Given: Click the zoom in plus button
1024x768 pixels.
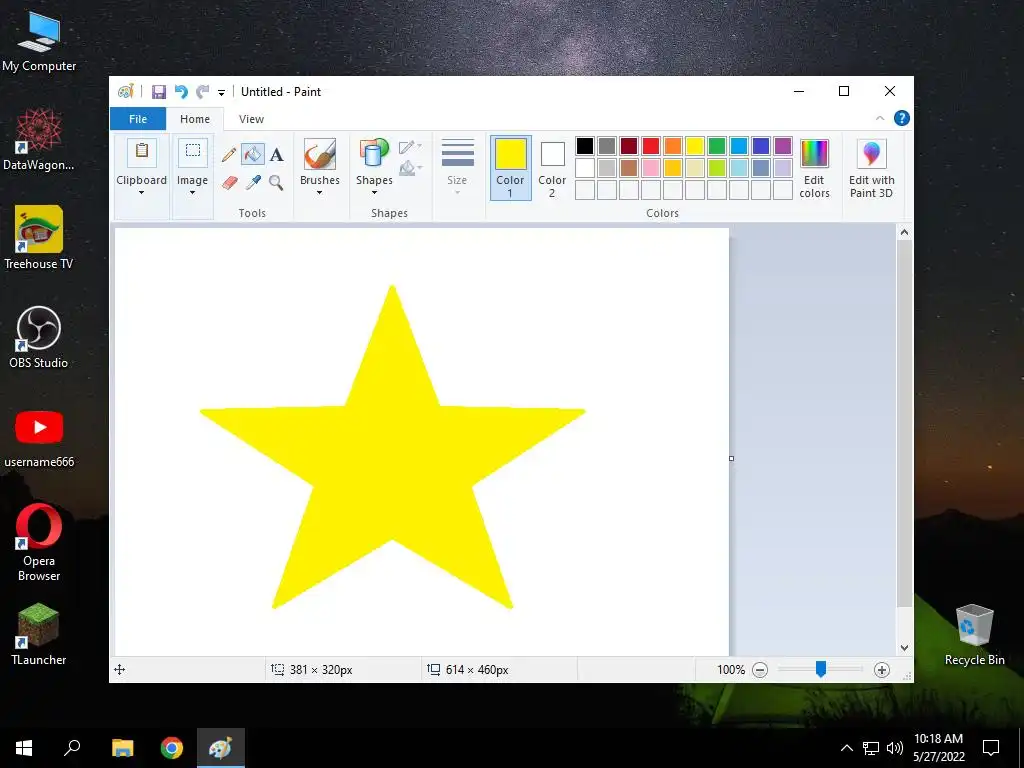Looking at the screenshot, I should [882, 670].
